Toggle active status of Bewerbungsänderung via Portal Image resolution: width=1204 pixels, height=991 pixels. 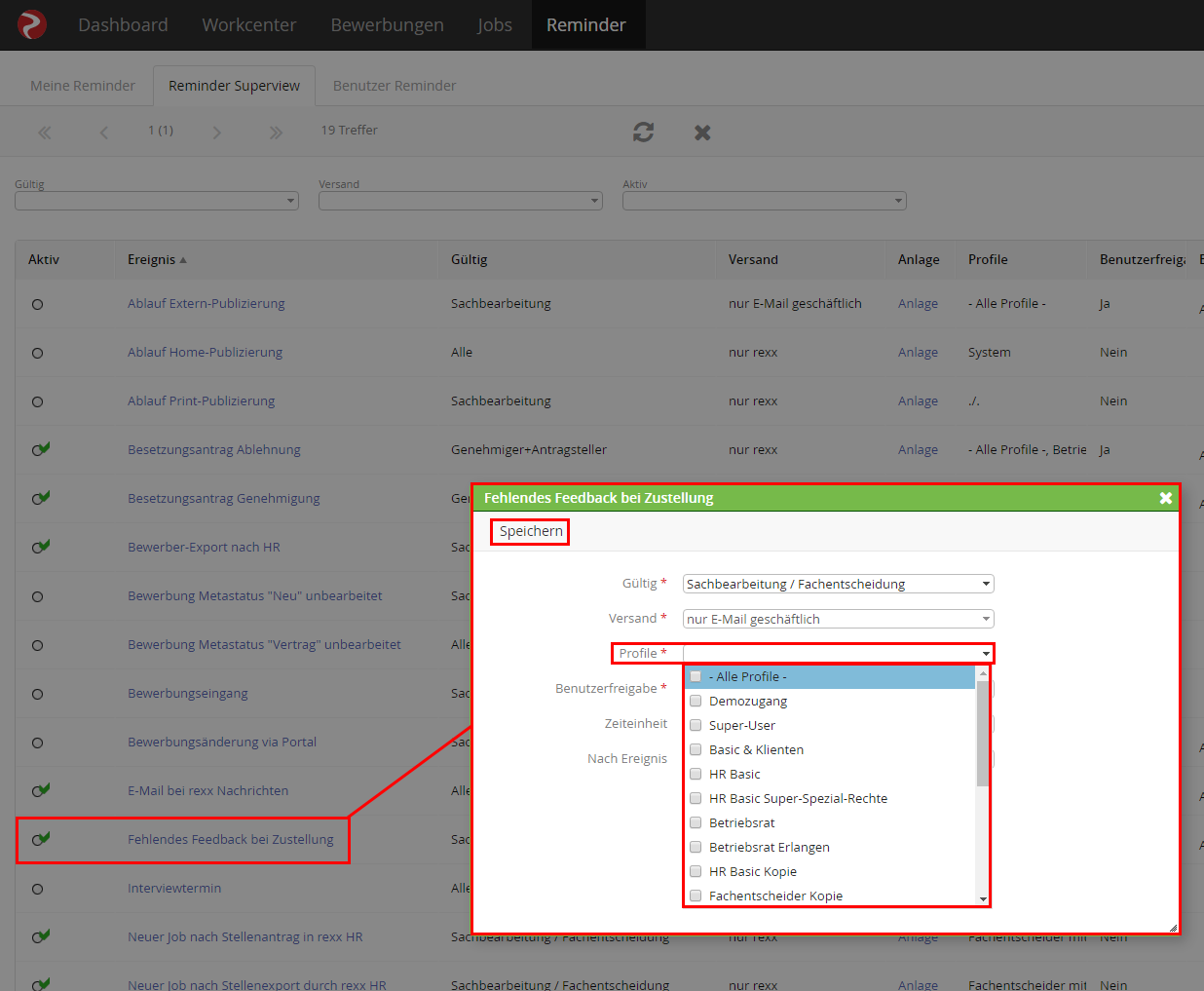37,743
